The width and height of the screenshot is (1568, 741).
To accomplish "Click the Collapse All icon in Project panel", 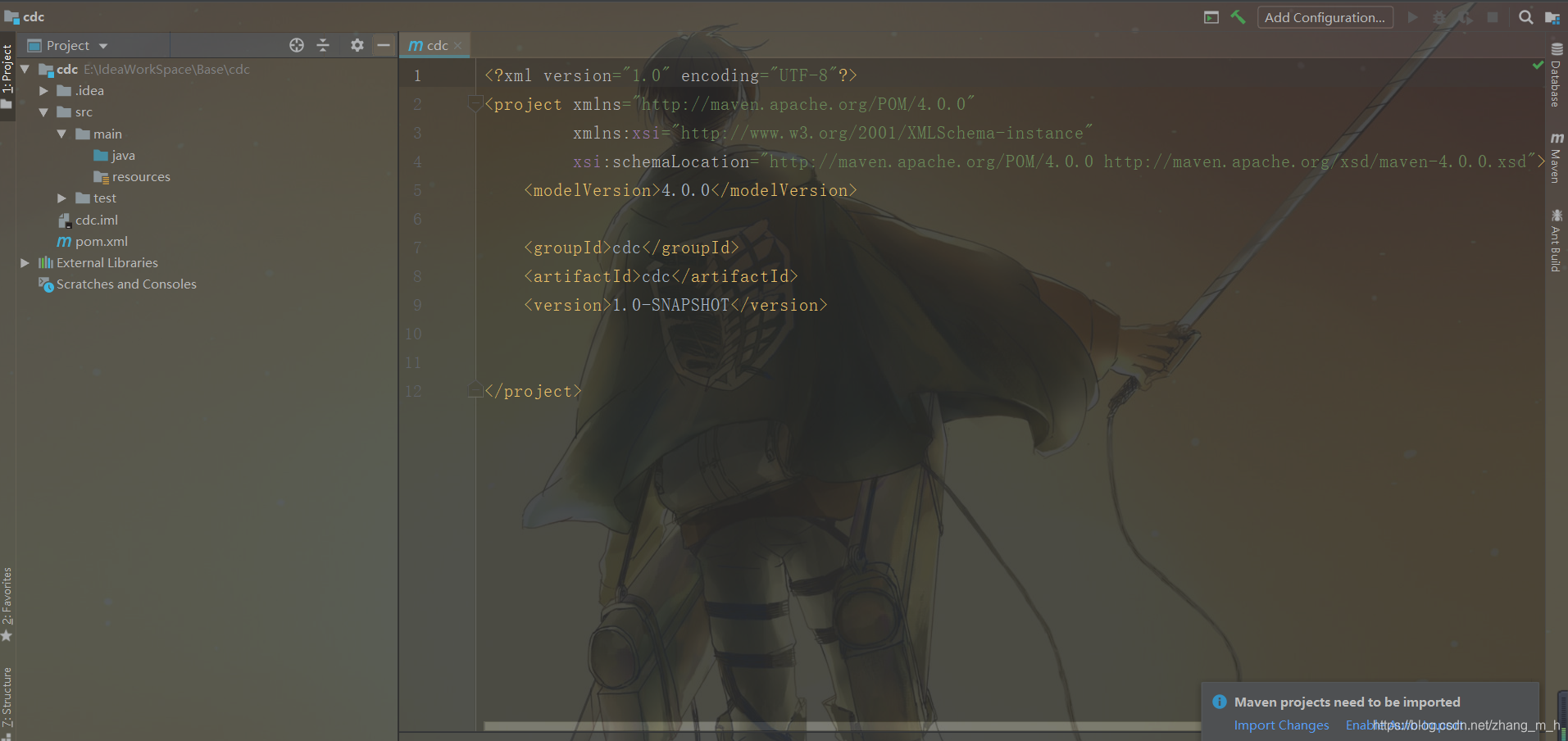I will 323,46.
